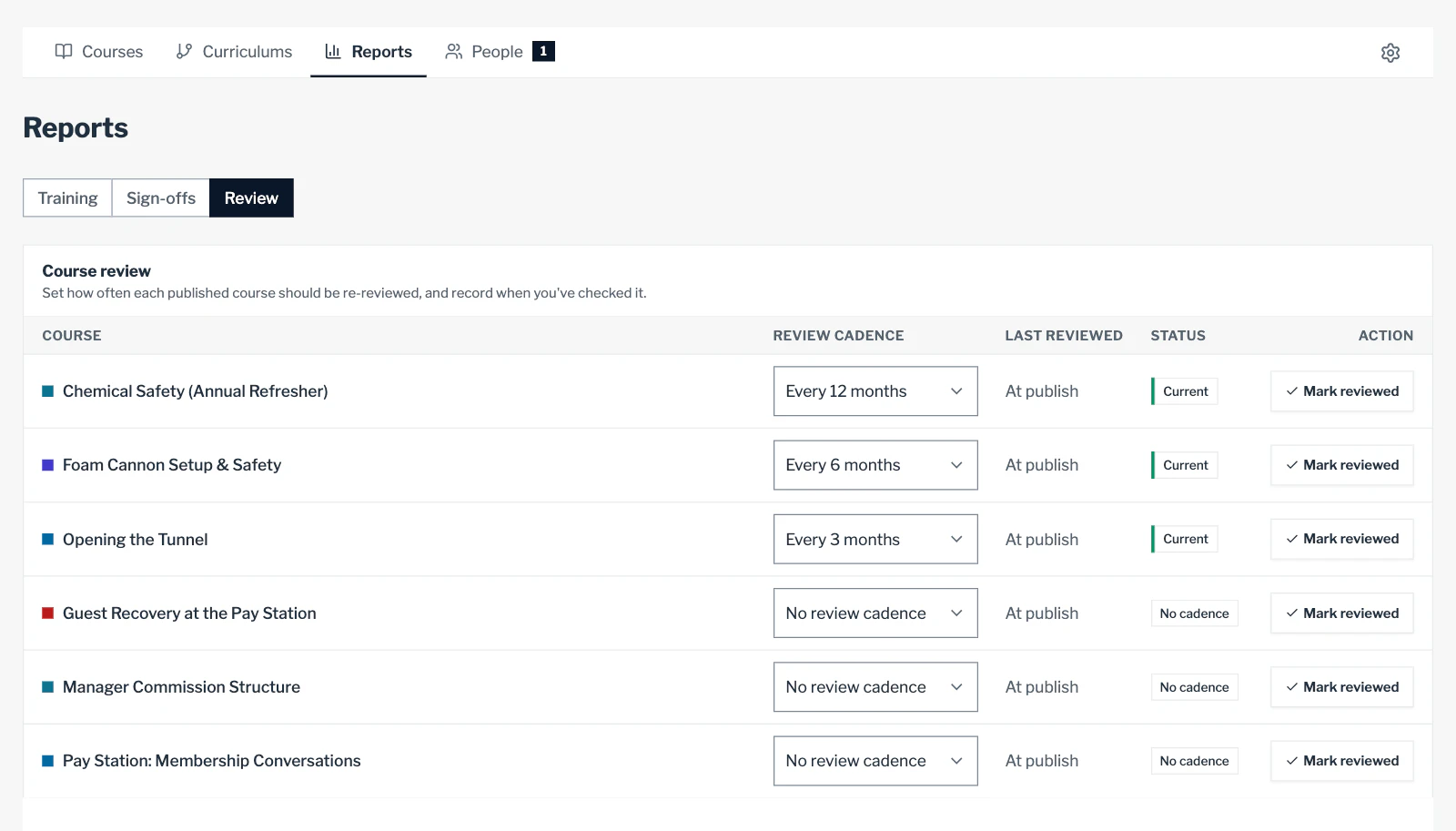Switch to the Curriculums tab
This screenshot has width=1456, height=831.
[x=234, y=52]
